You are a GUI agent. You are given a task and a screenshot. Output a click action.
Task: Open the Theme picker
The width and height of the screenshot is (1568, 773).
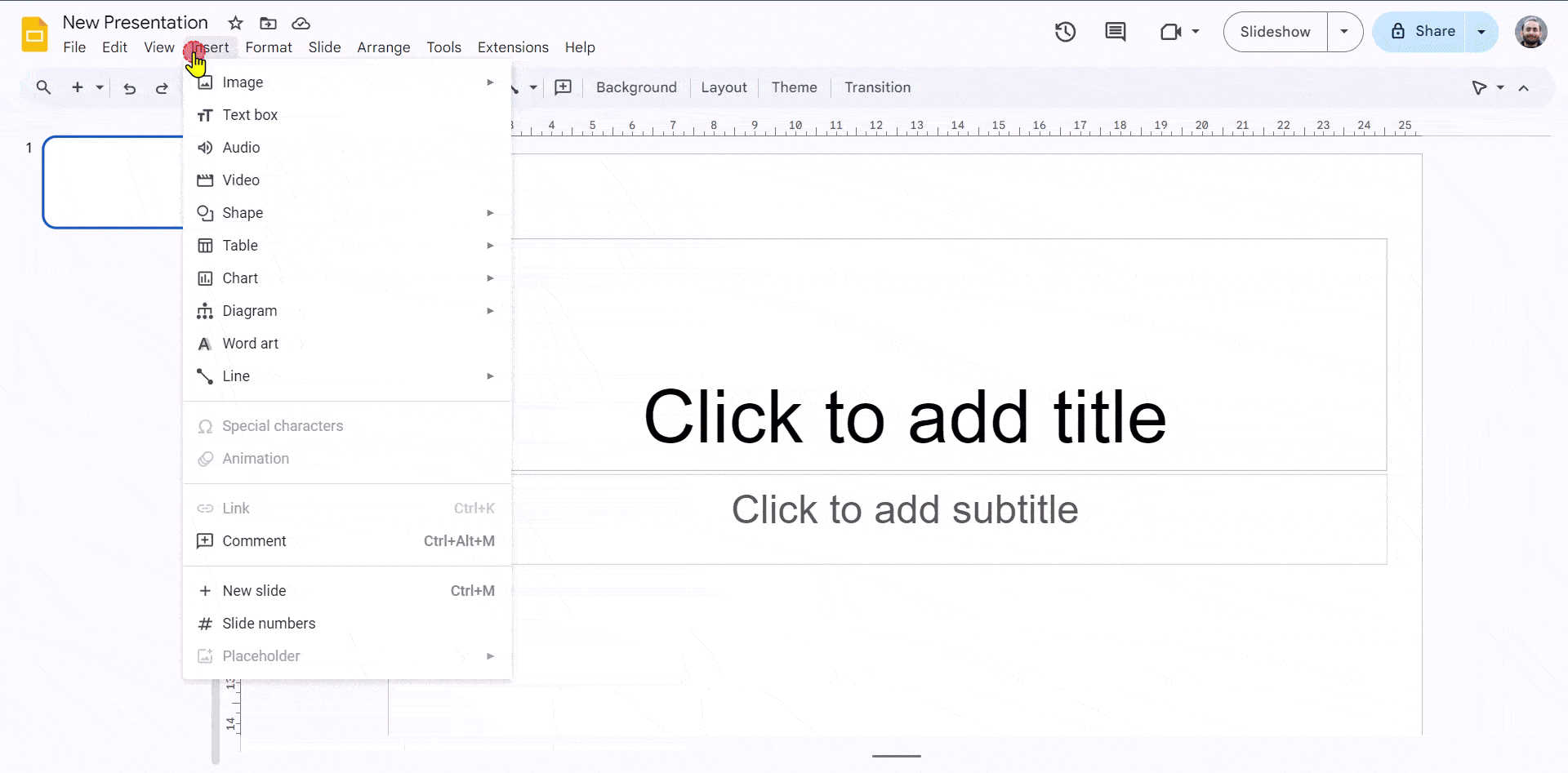(x=794, y=87)
